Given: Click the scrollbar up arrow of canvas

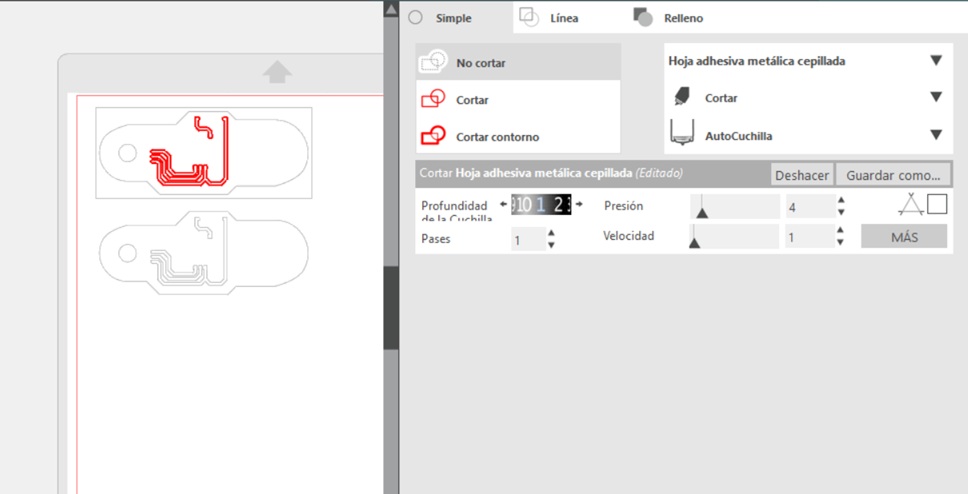Looking at the screenshot, I should [391, 9].
